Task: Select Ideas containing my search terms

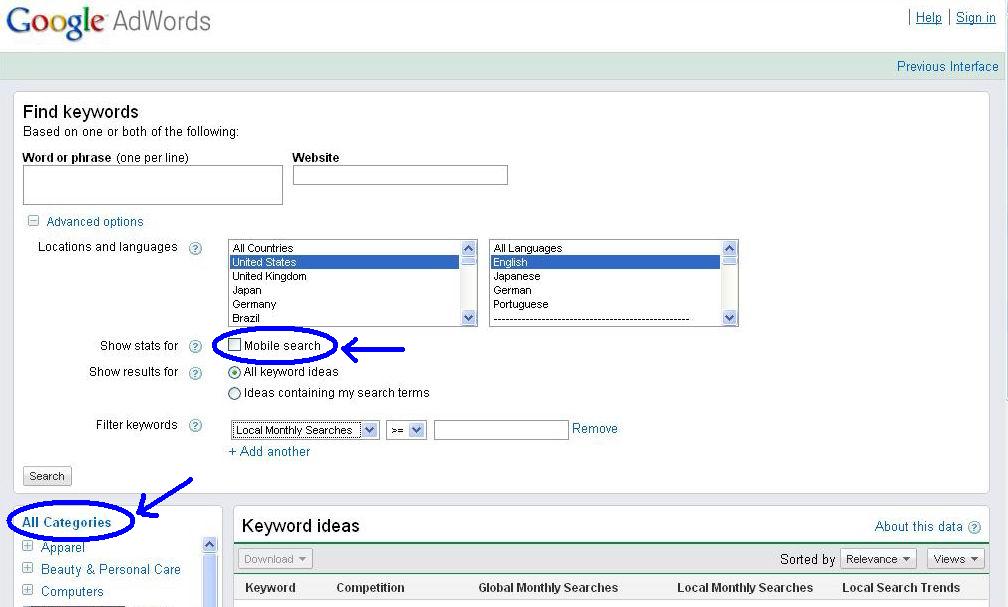Action: 235,394
